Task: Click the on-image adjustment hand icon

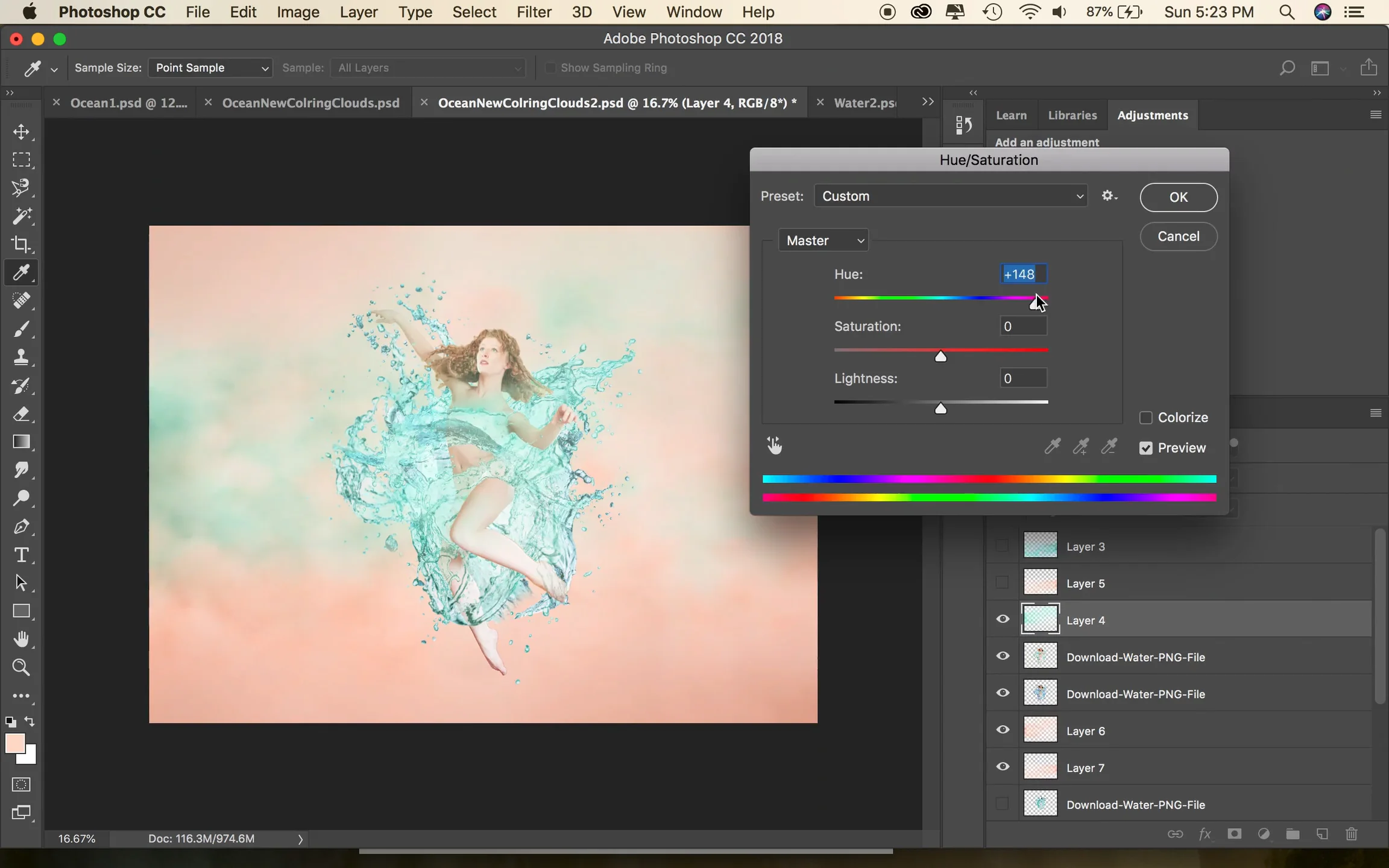Action: tap(775, 446)
